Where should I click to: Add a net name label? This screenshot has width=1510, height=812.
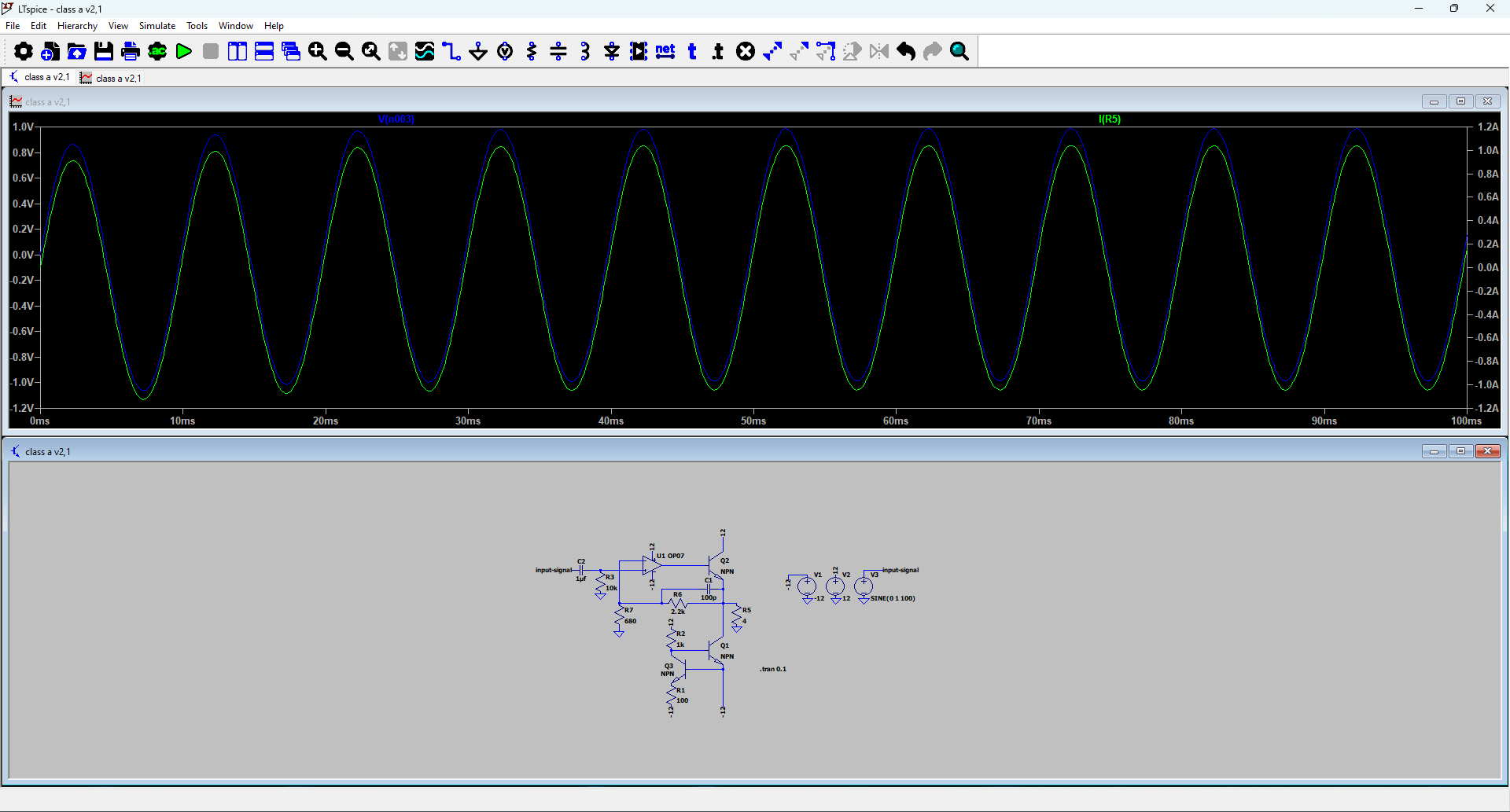pos(665,52)
